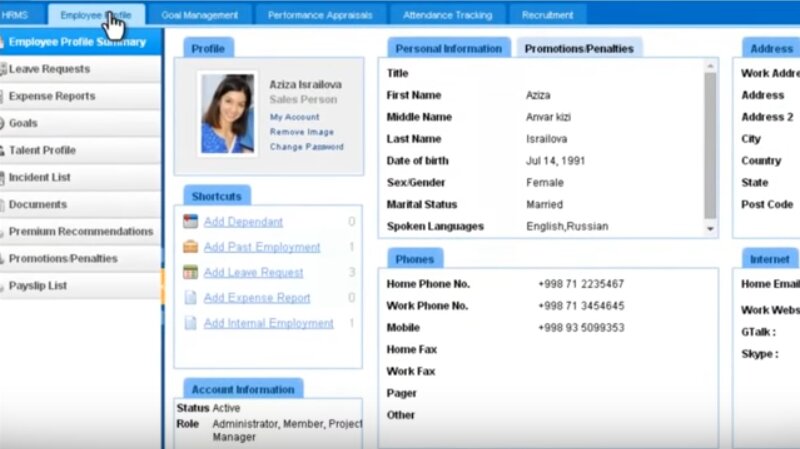The height and width of the screenshot is (449, 800).
Task: Open the Attendance Tracking tab
Action: pyautogui.click(x=448, y=15)
